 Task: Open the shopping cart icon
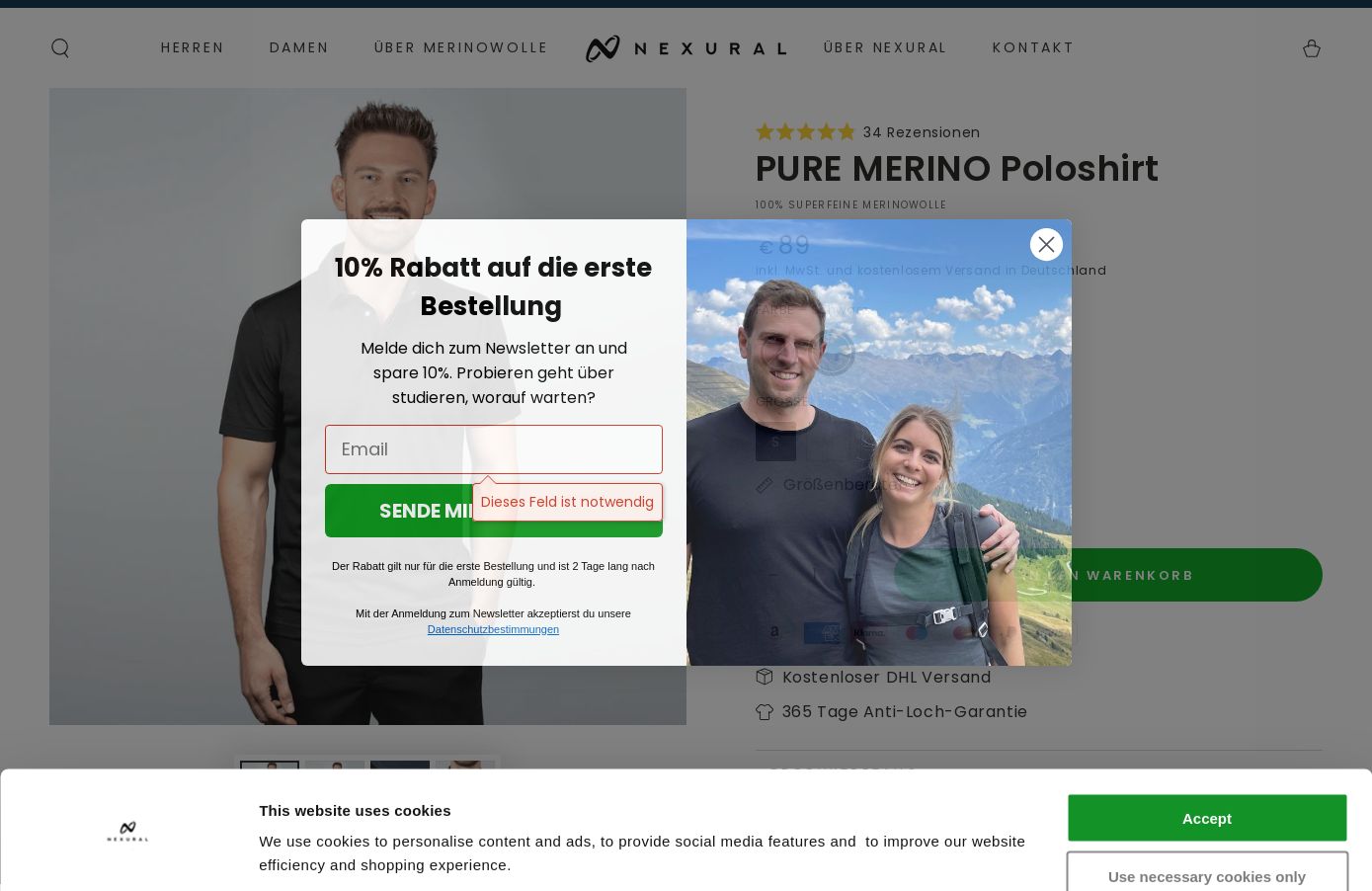[x=1311, y=48]
